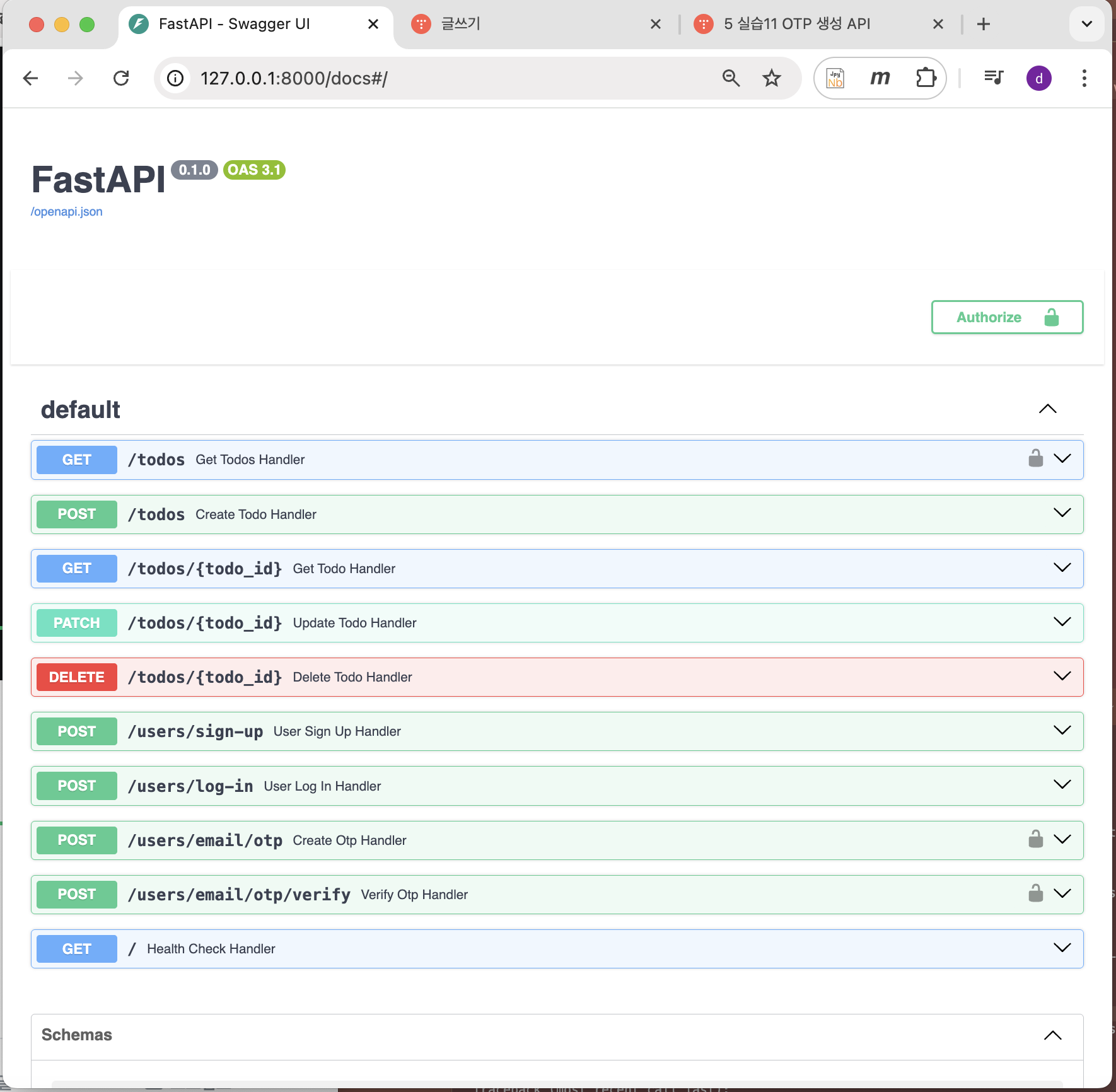Click POST badge of User Sign Up Handler
1116x1092 pixels.
pyautogui.click(x=77, y=731)
